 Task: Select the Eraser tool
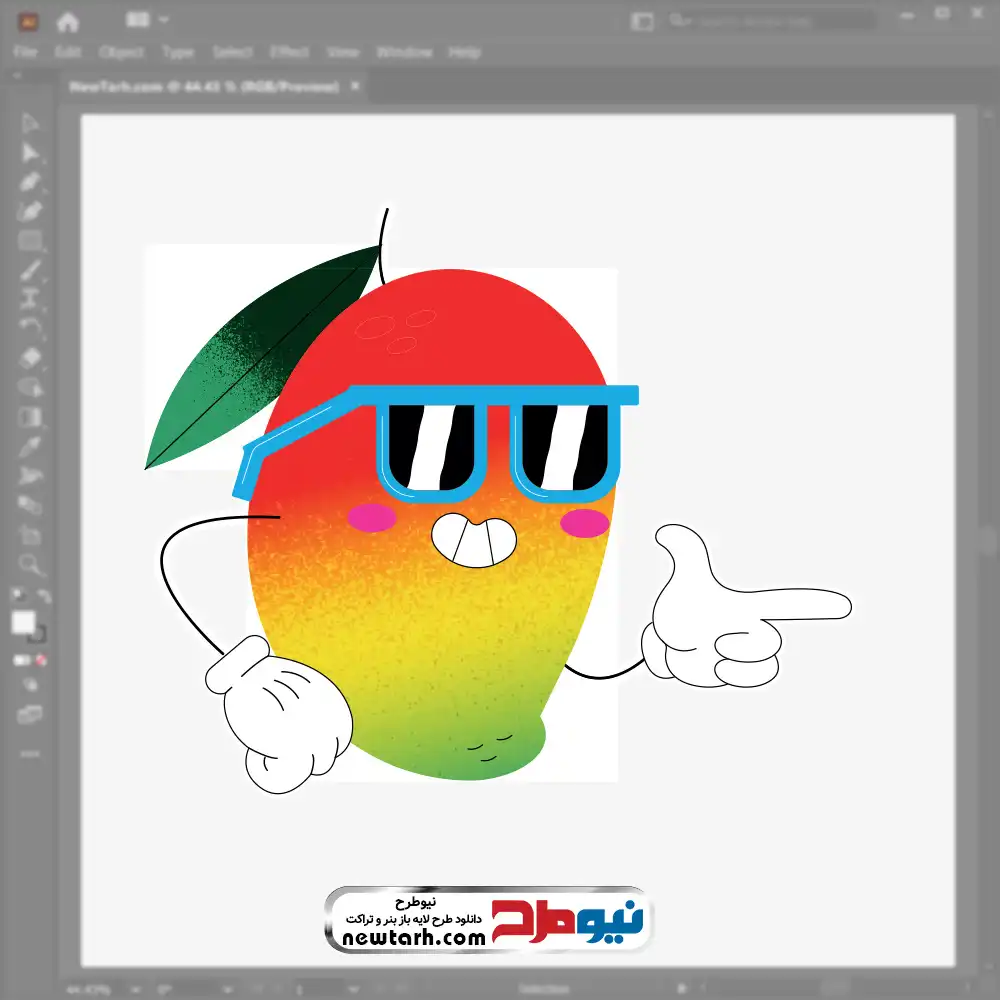(30, 357)
